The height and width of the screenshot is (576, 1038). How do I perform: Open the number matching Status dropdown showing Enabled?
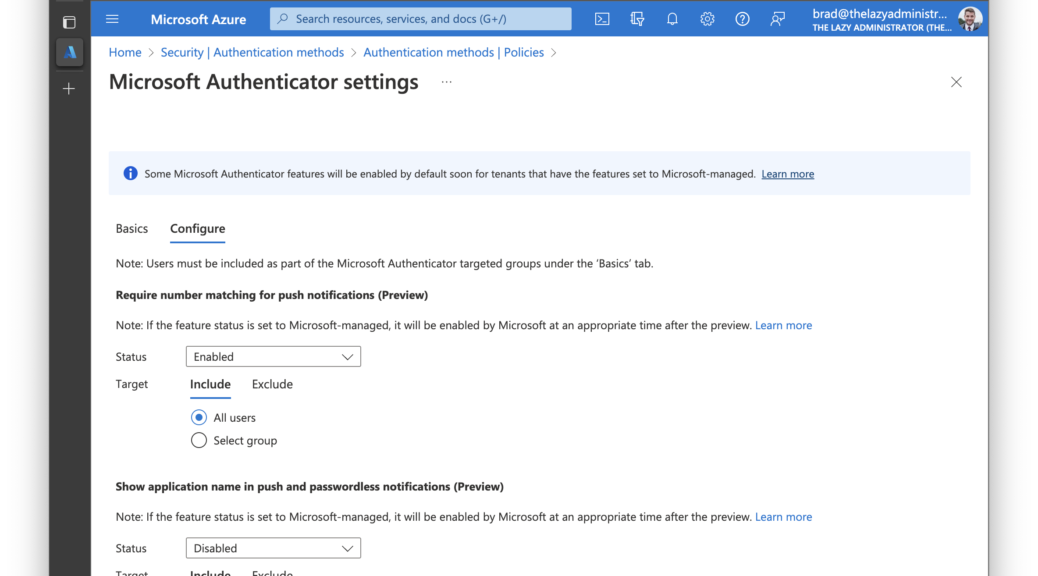(273, 357)
